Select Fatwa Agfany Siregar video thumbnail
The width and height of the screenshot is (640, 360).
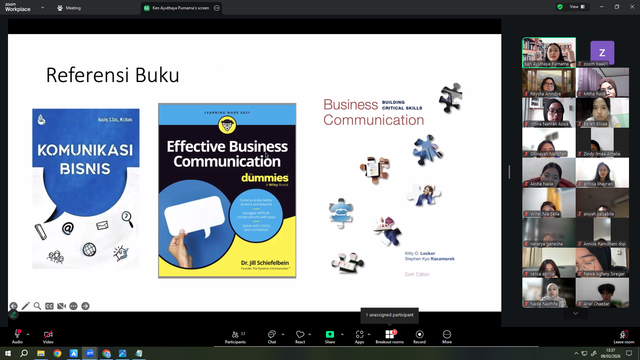tap(602, 262)
